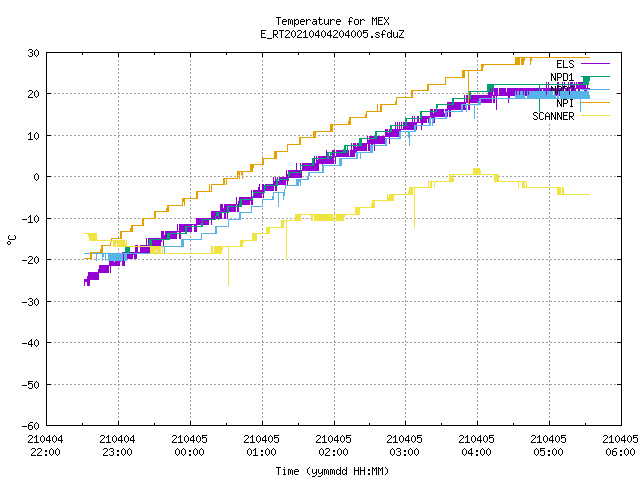Click the x-axis tick label 210405 05:00
The image size is (640, 480).
click(x=549, y=446)
